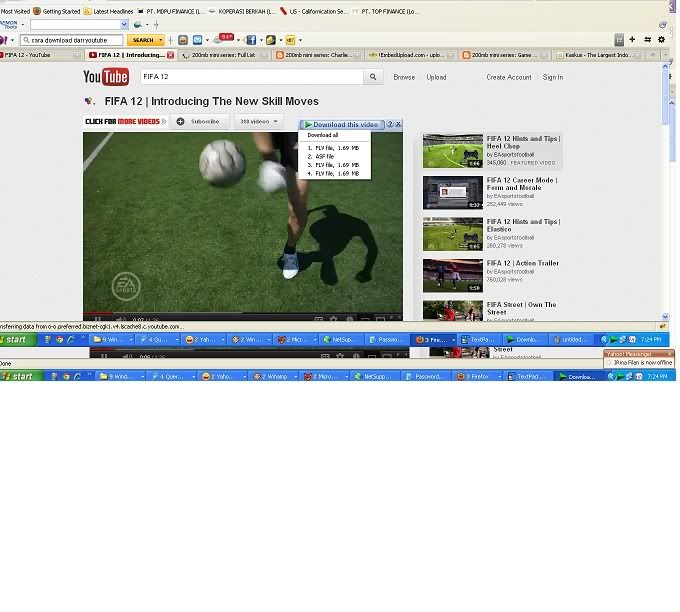Click the notepad icon in Yahoo toolbar
Viewport: 680px width, 612px height.
[271, 40]
